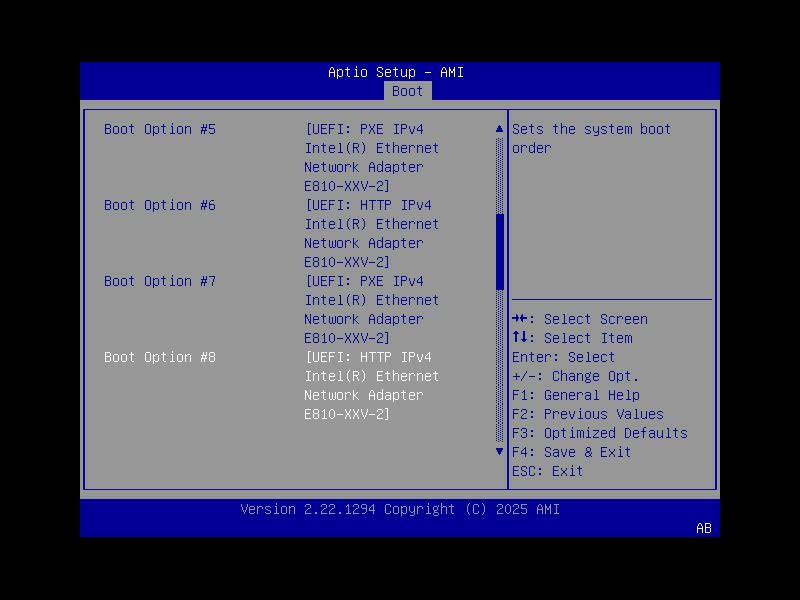Image resolution: width=800 pixels, height=600 pixels.
Task: Select the Boot Option #5 label
Action: coord(160,129)
